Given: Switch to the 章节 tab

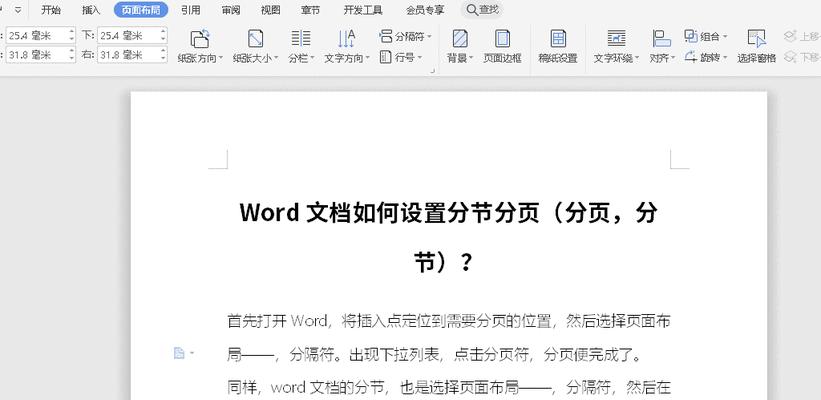Looking at the screenshot, I should 310,10.
